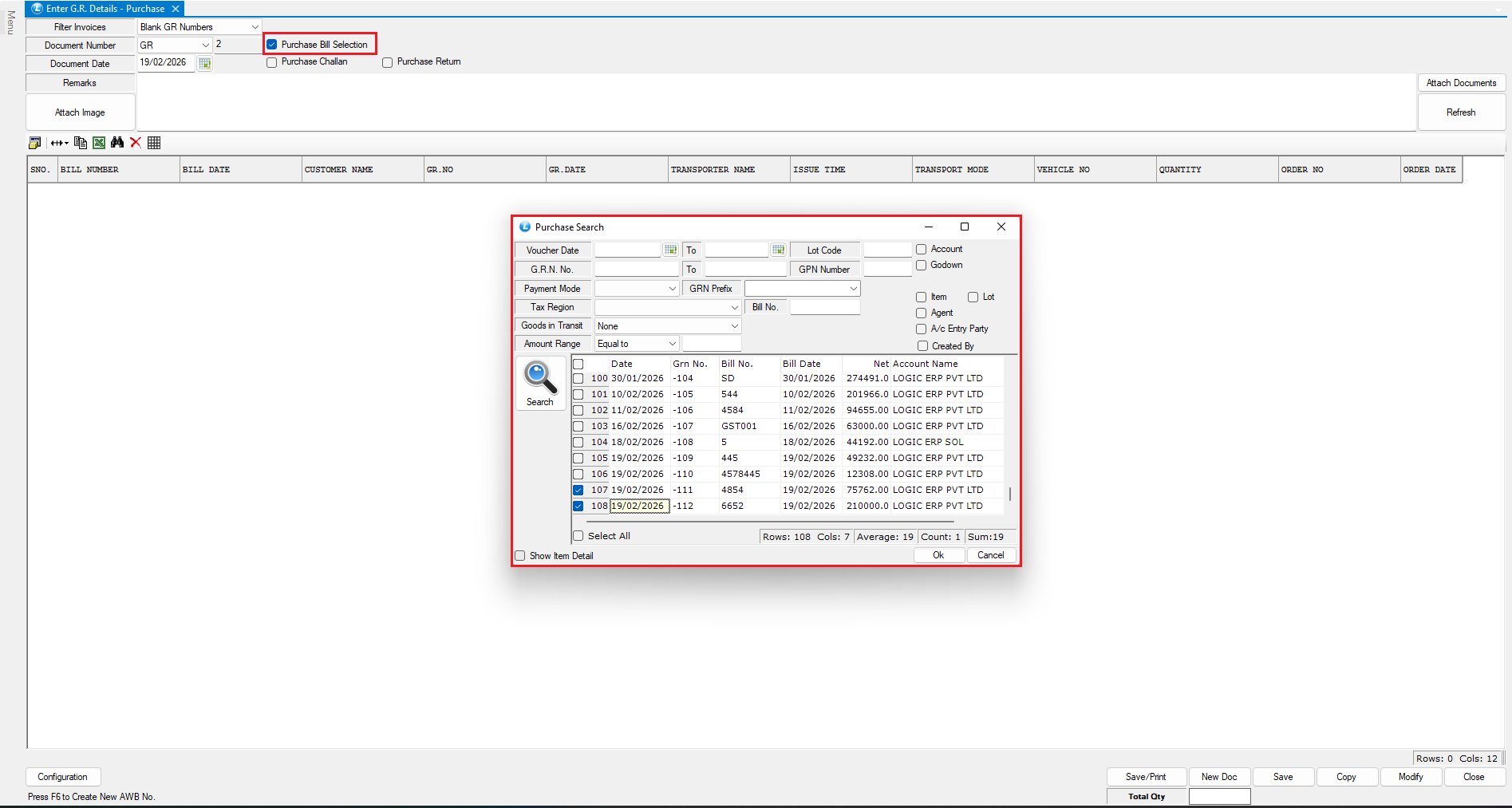1512x808 pixels.
Task: Open the vertical Menu side panel
Action: click(10, 22)
